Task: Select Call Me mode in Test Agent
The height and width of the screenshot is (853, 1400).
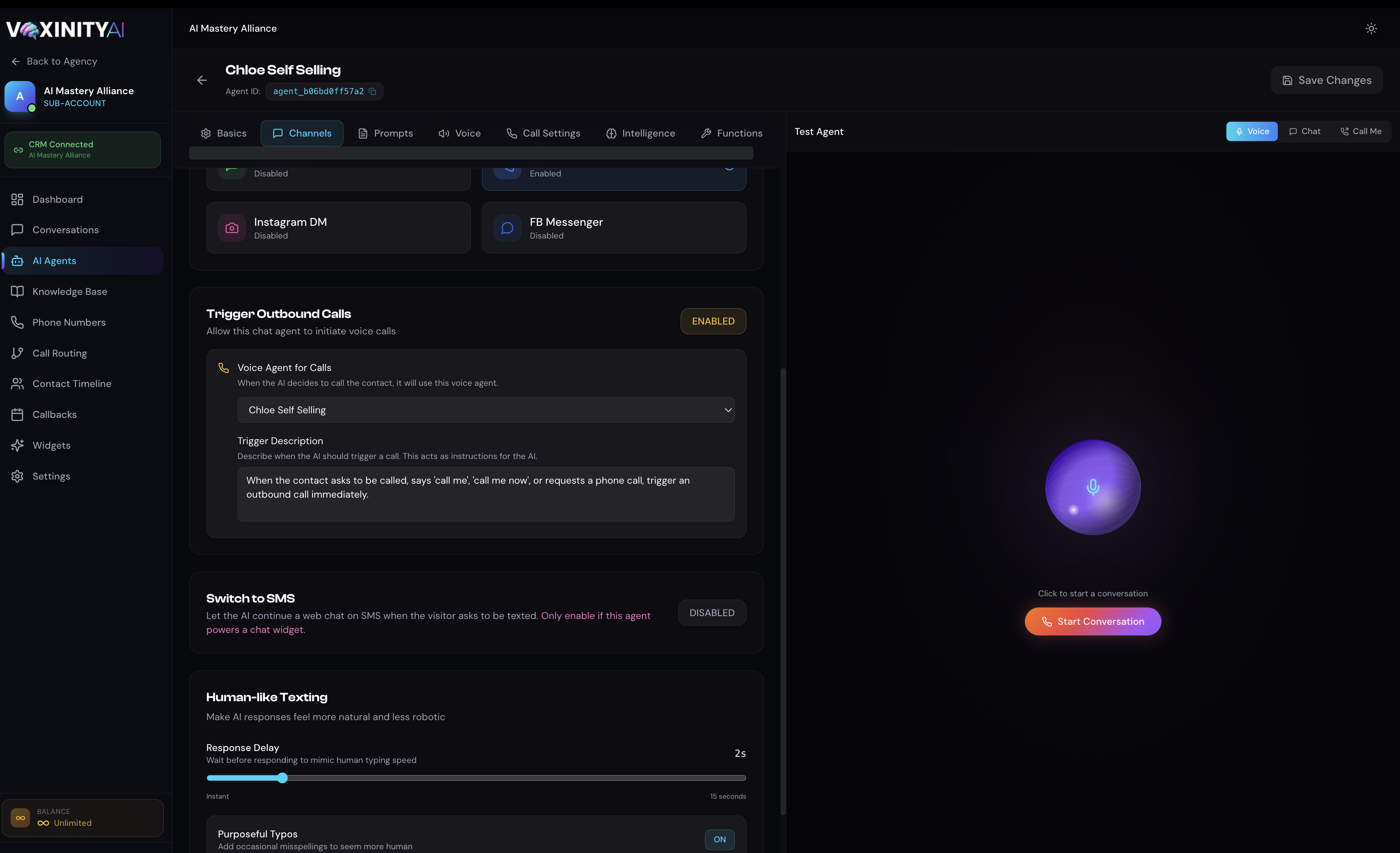Action: (x=1361, y=131)
